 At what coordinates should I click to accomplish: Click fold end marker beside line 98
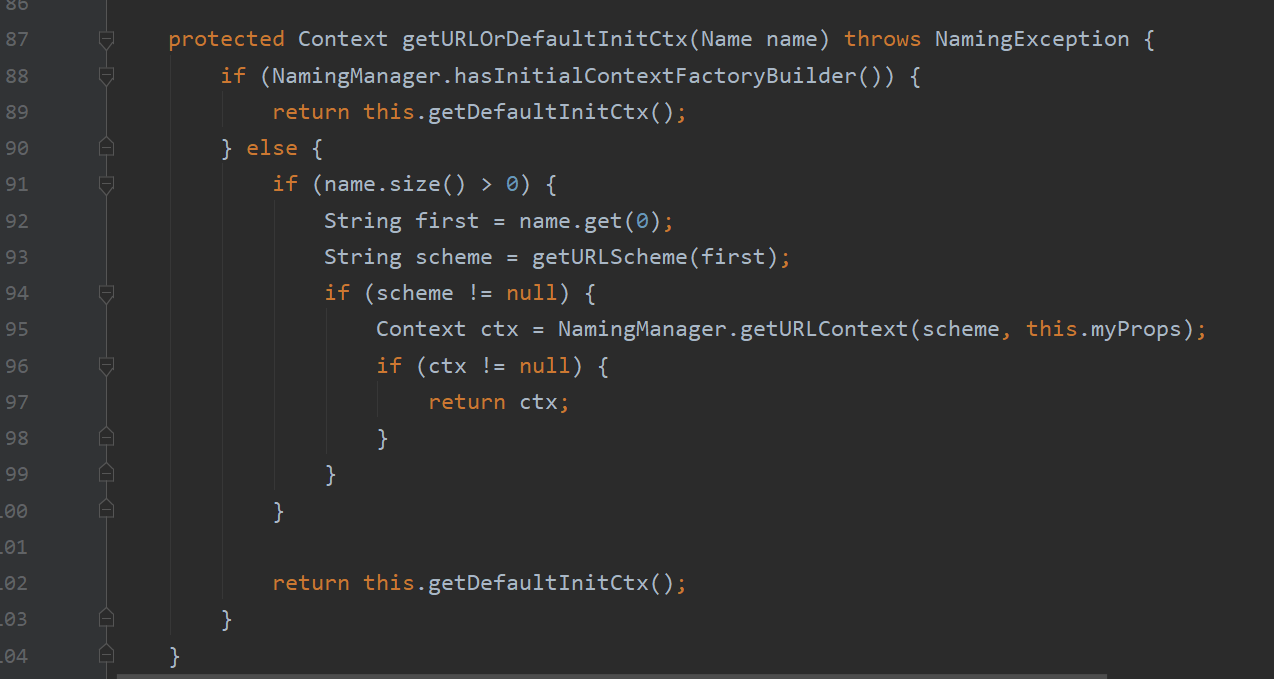tap(106, 438)
